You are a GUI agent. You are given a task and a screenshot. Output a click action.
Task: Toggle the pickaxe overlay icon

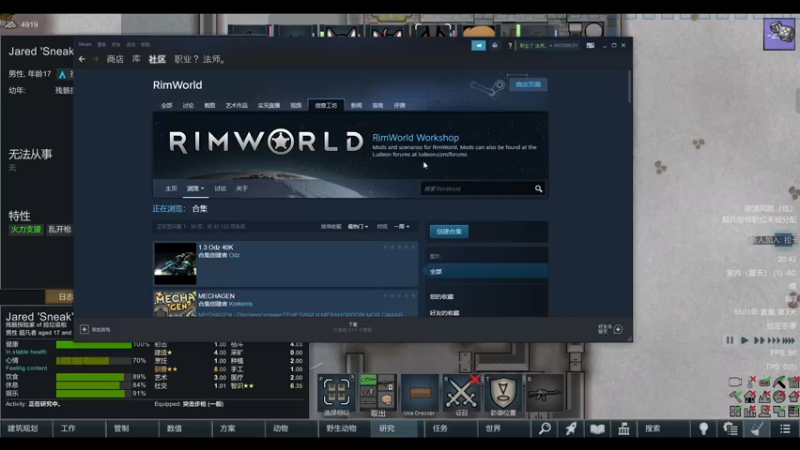(779, 382)
